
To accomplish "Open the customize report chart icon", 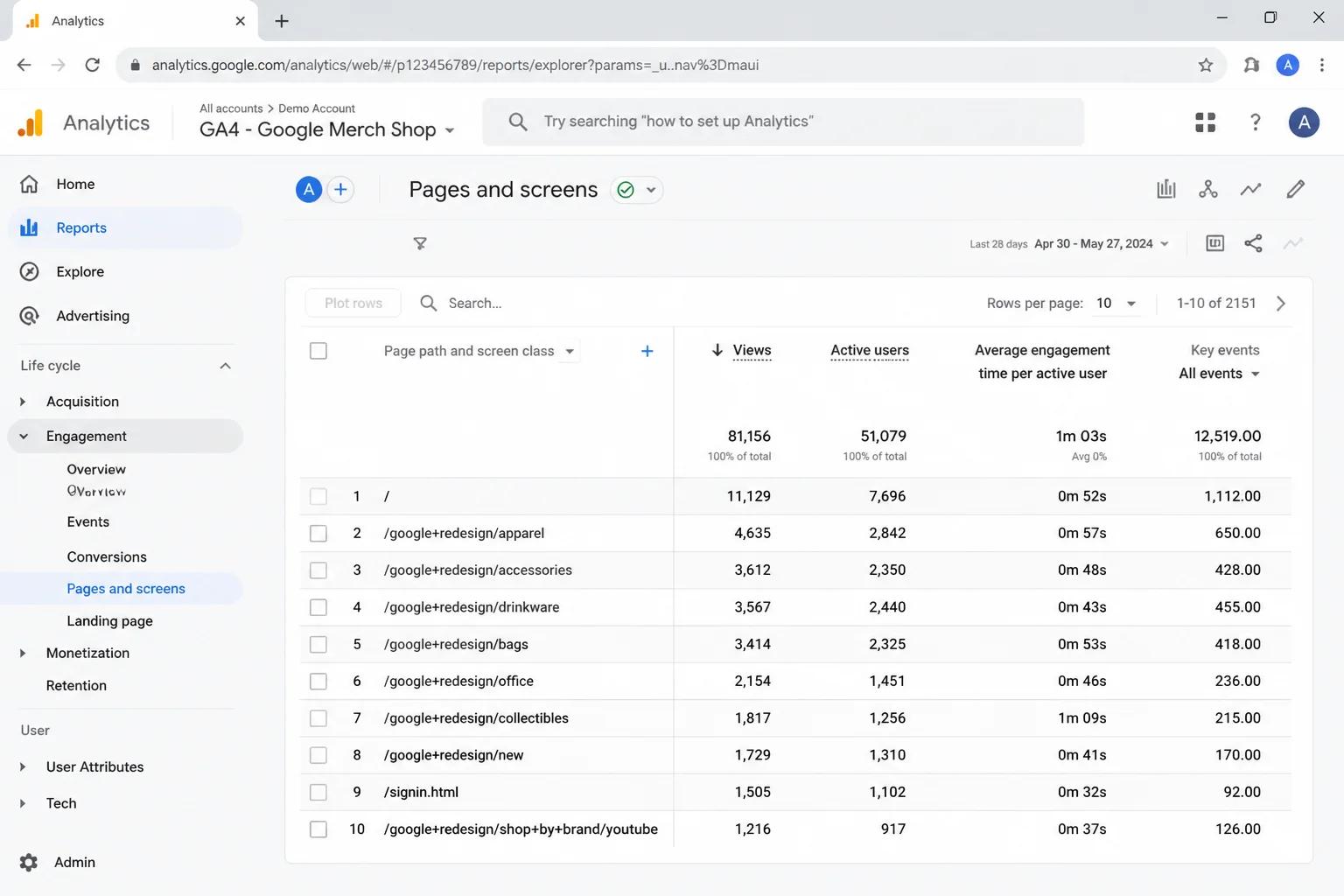I will pyautogui.click(x=1165, y=189).
